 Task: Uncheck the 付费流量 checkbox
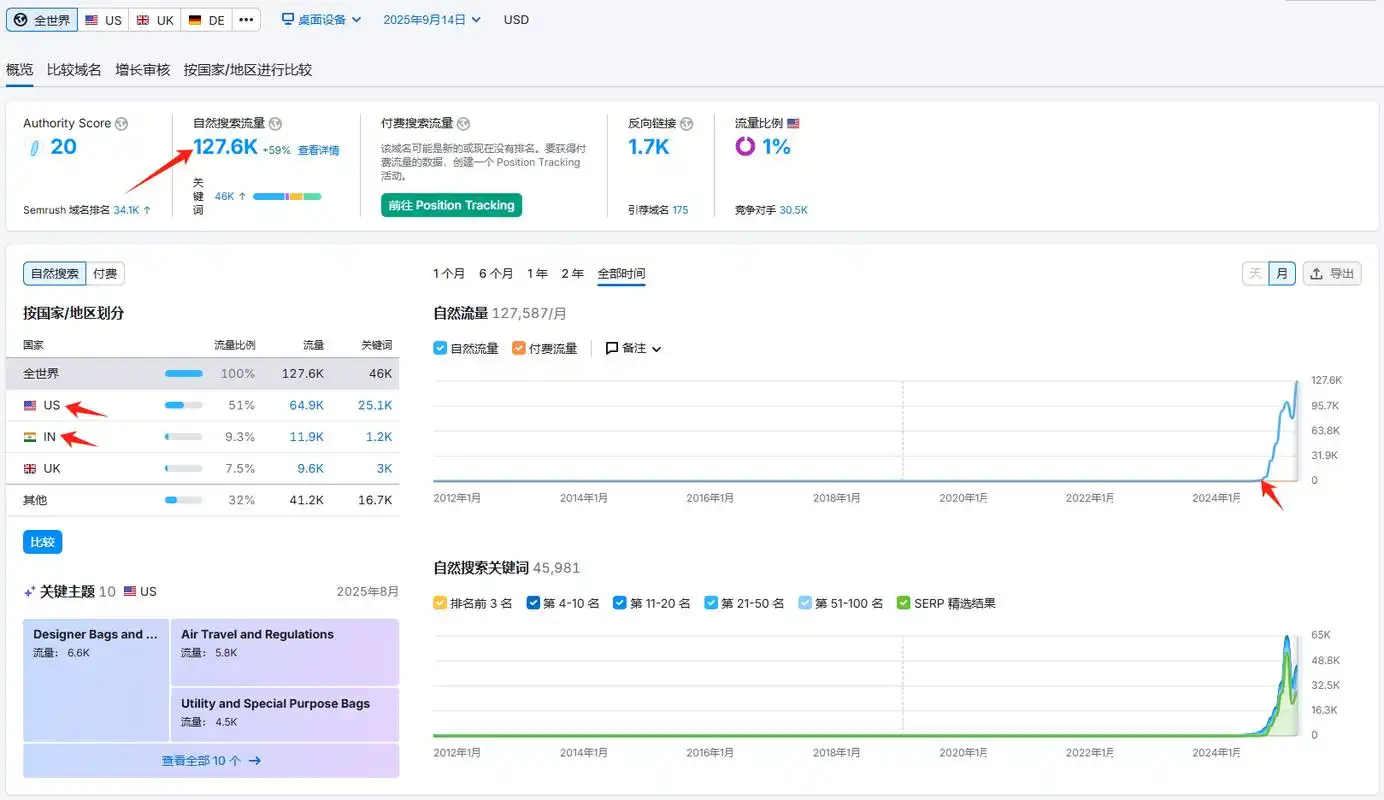coord(518,348)
